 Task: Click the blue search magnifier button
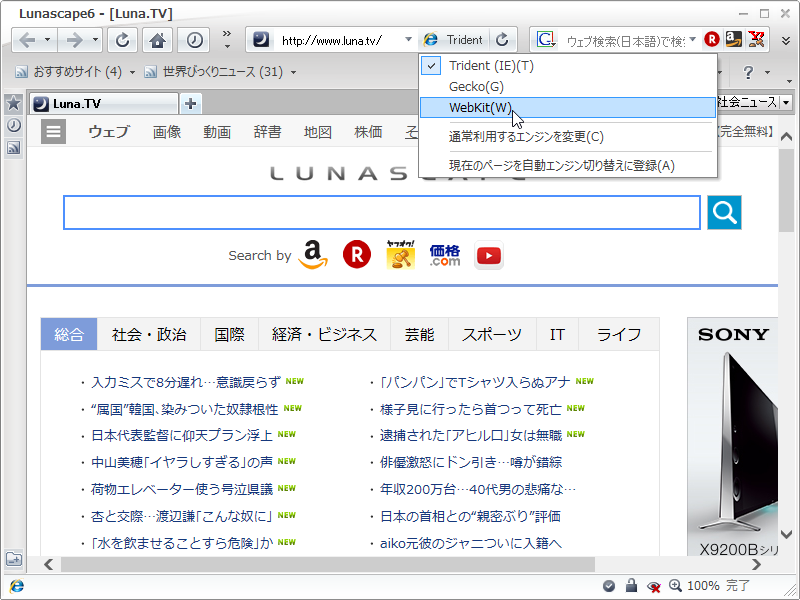(723, 212)
